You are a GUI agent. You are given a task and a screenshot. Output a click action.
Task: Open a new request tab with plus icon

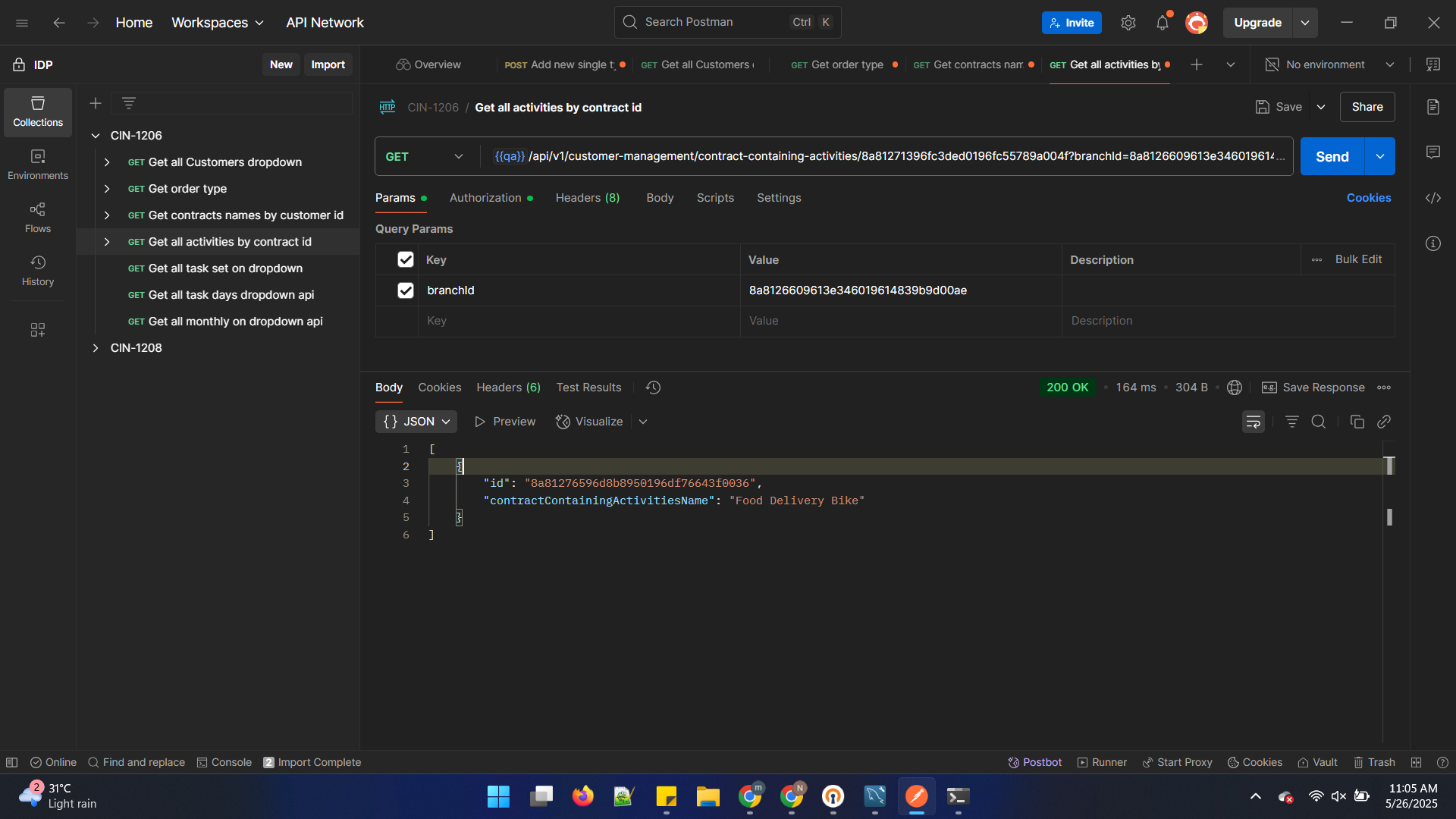click(x=1197, y=65)
